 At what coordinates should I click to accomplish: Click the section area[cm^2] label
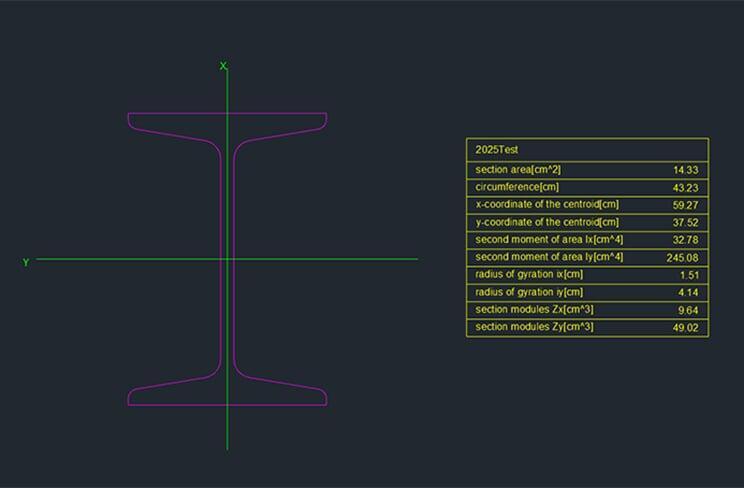pos(518,169)
